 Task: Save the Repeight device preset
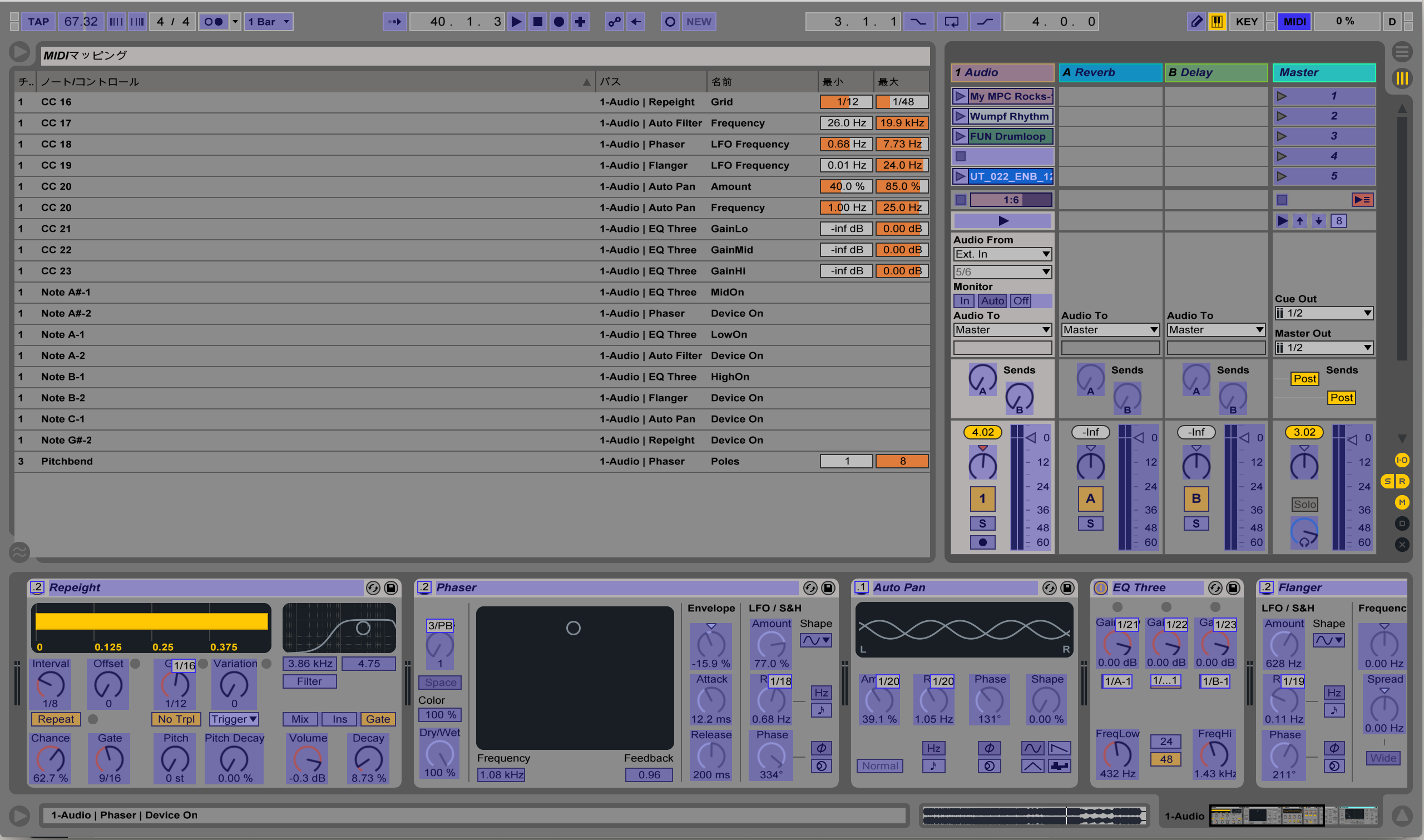[x=391, y=588]
